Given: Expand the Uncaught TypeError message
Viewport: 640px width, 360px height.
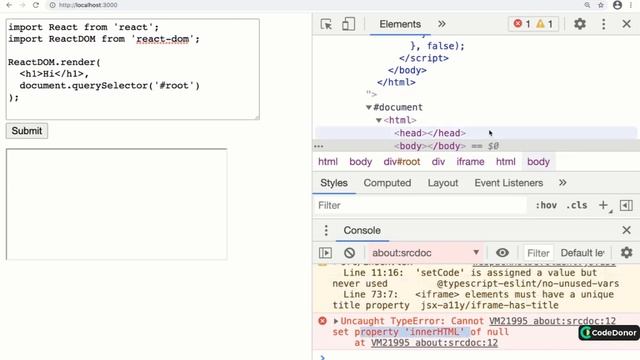Looking at the screenshot, I should (x=336, y=321).
